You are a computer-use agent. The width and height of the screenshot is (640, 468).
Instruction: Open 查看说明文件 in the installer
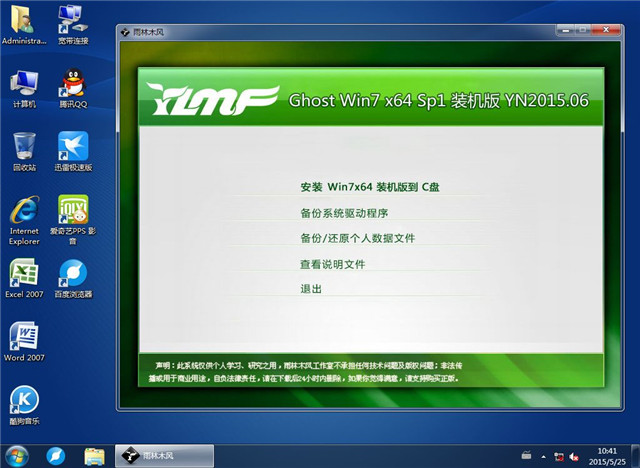pos(332,264)
